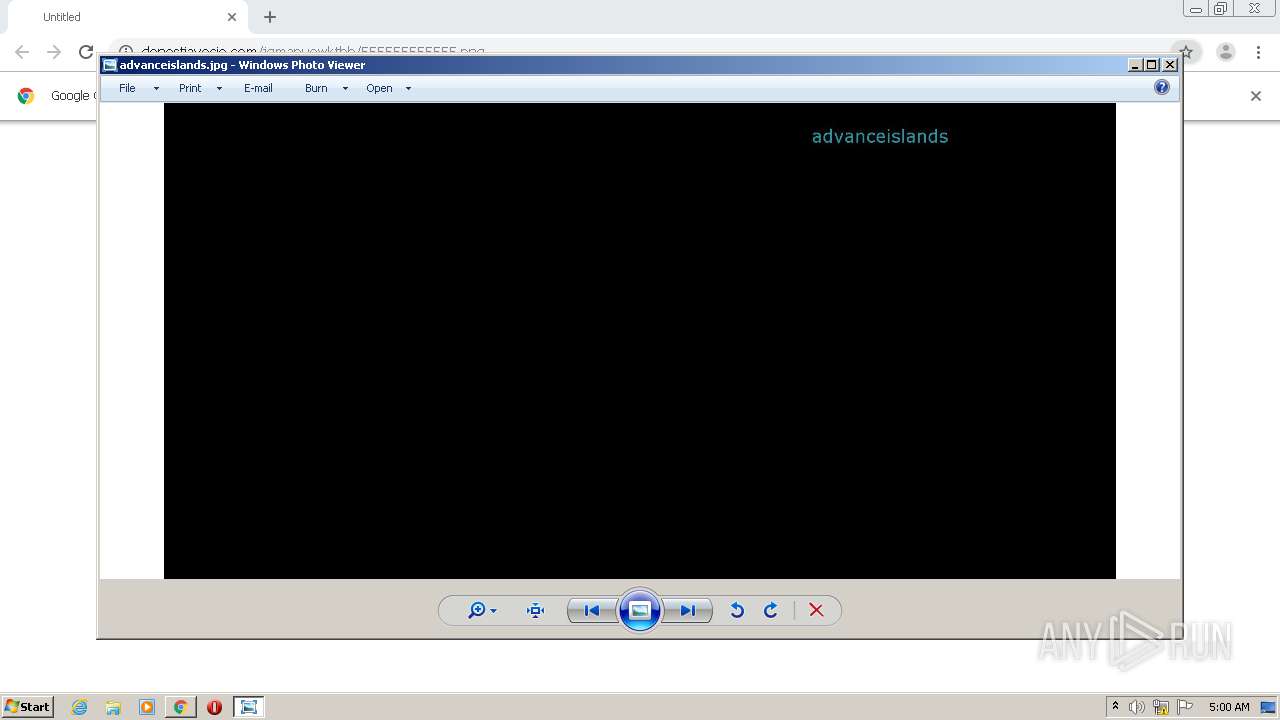Image resolution: width=1280 pixels, height=720 pixels.
Task: Start the slide show
Action: 640,610
